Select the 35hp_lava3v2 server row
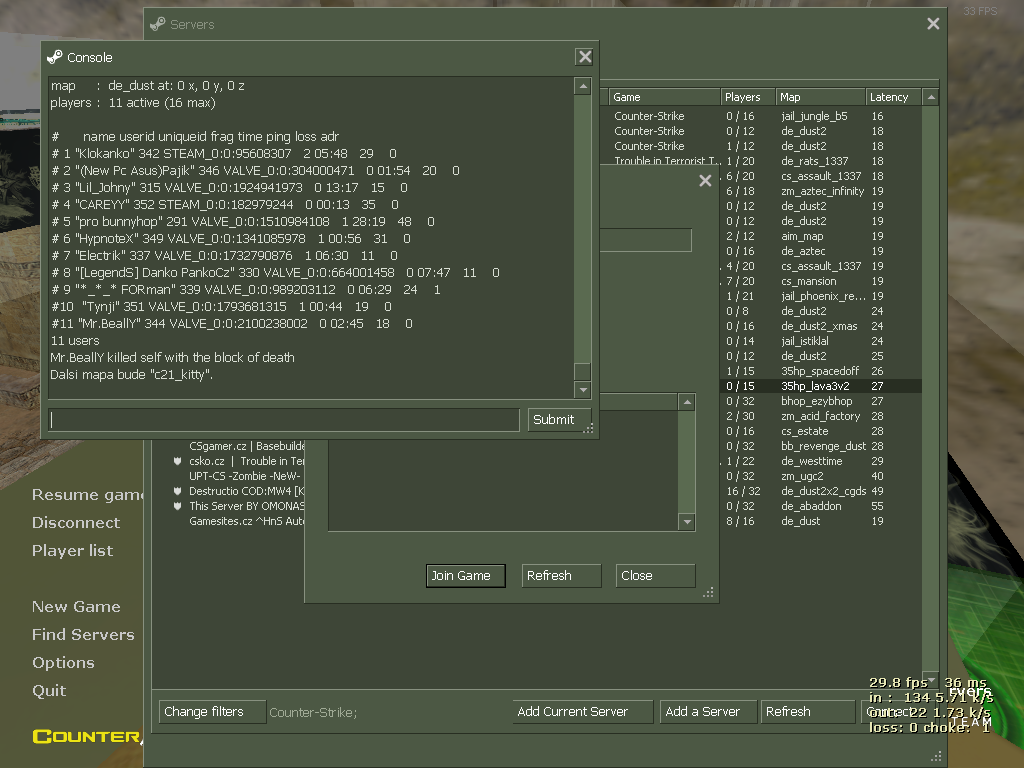 (818, 386)
